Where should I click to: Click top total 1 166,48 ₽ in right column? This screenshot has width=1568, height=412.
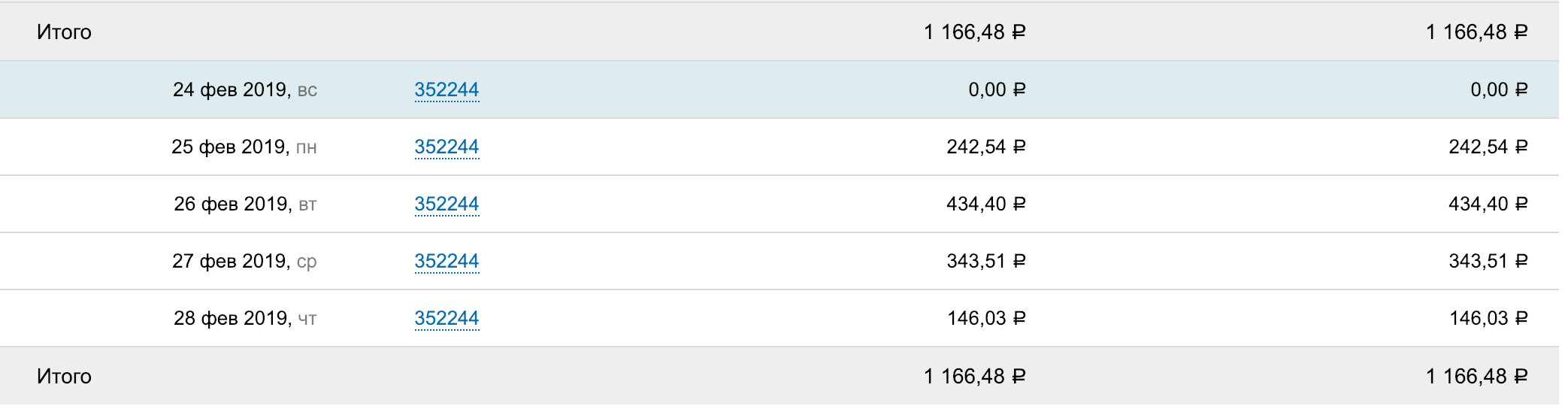tap(1477, 32)
